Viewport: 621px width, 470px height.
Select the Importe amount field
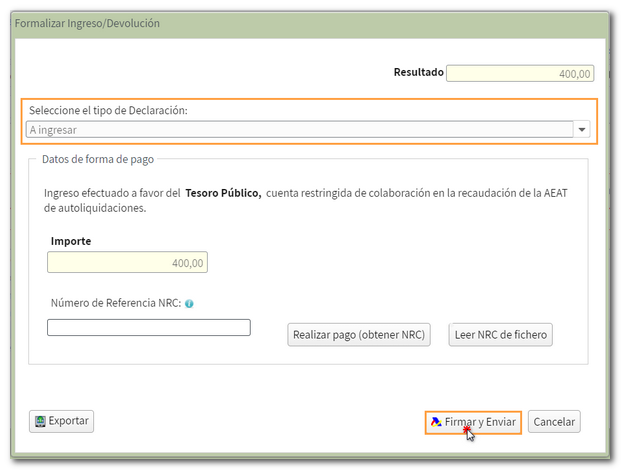(127, 262)
